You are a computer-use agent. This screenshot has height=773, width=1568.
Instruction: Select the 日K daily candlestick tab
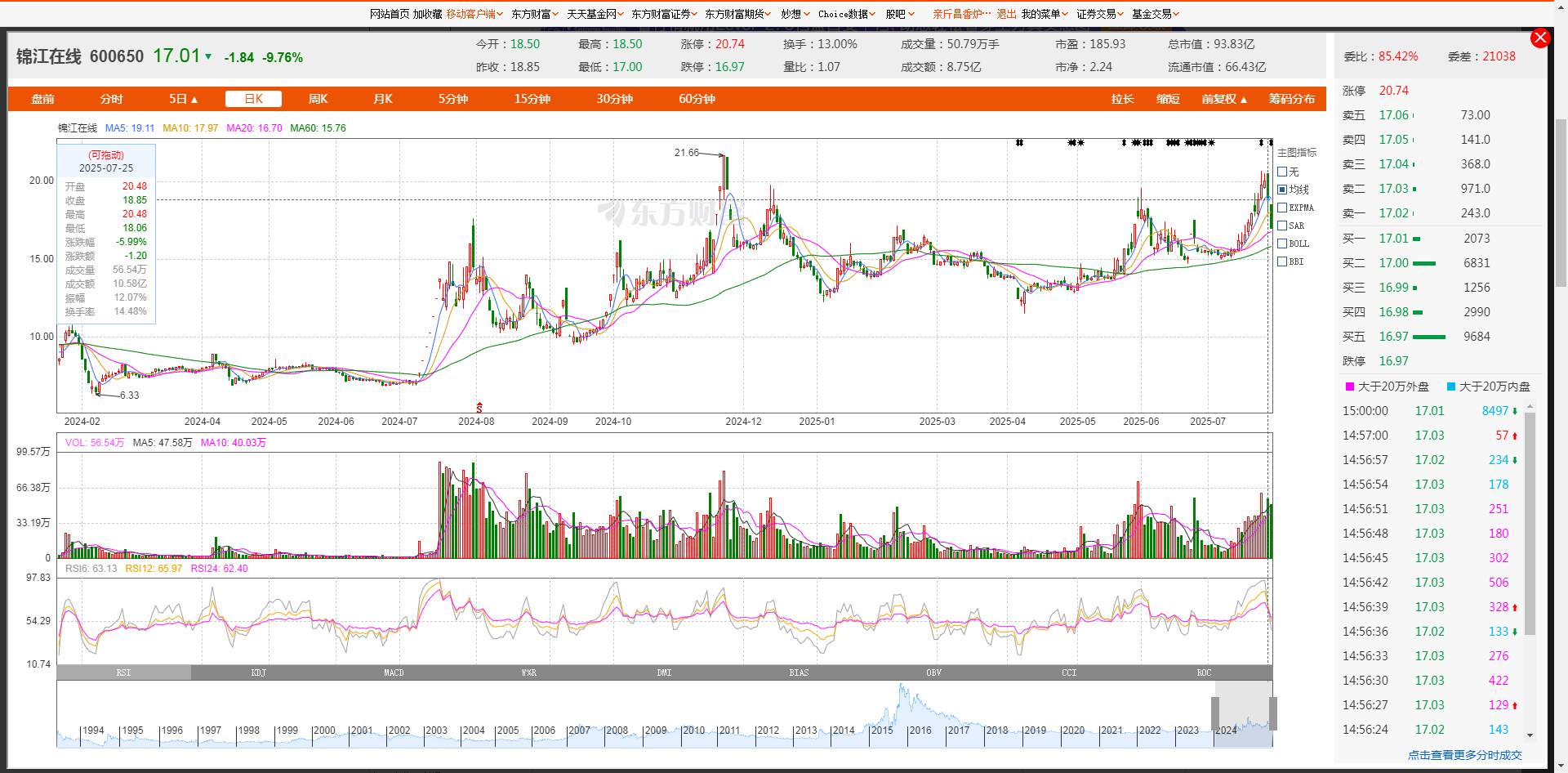coord(253,99)
